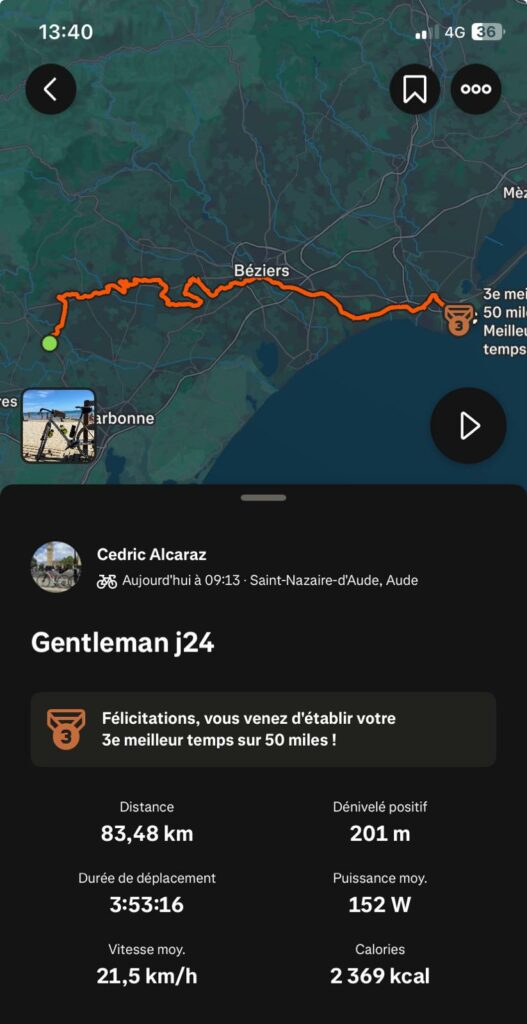Tap the bronze medal marker on map
Screen dimensions: 527x1024
click(458, 320)
